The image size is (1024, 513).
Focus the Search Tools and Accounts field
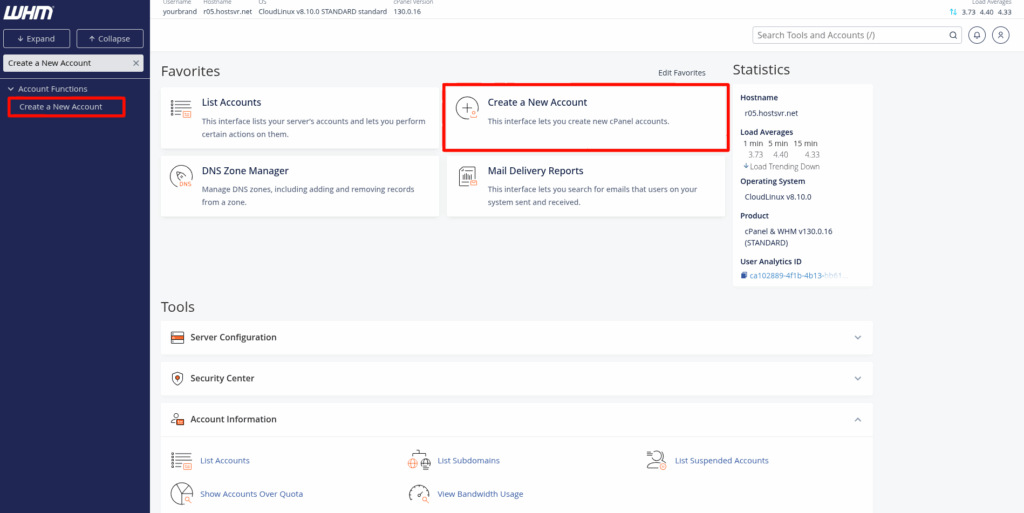click(850, 35)
